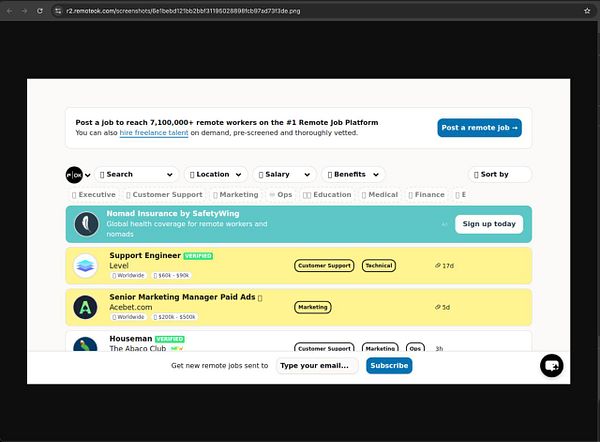Click the Technical tag on Support Engineer
This screenshot has width=600, height=442.
[x=379, y=266]
